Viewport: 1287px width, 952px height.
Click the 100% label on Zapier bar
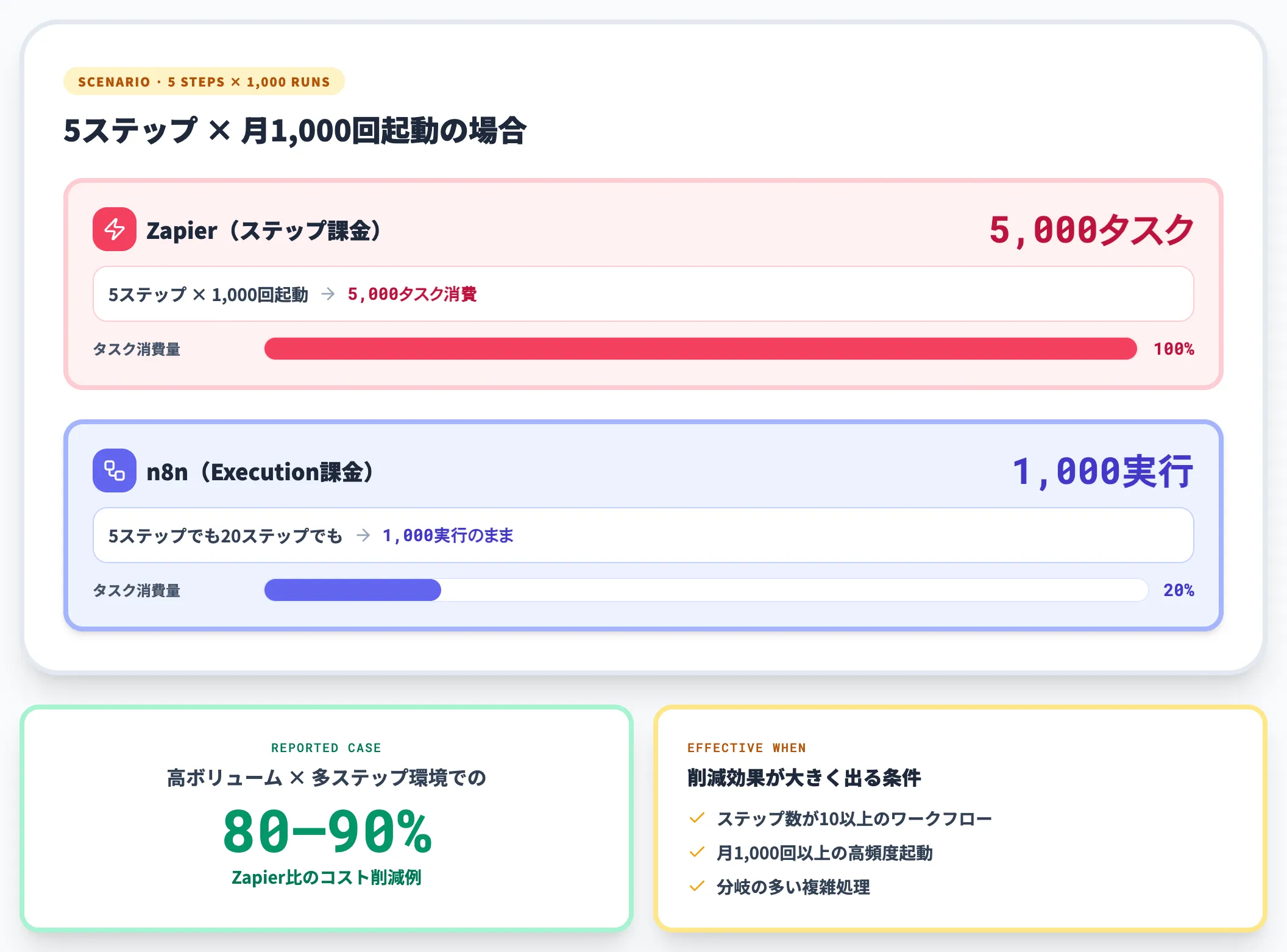pyautogui.click(x=1174, y=349)
